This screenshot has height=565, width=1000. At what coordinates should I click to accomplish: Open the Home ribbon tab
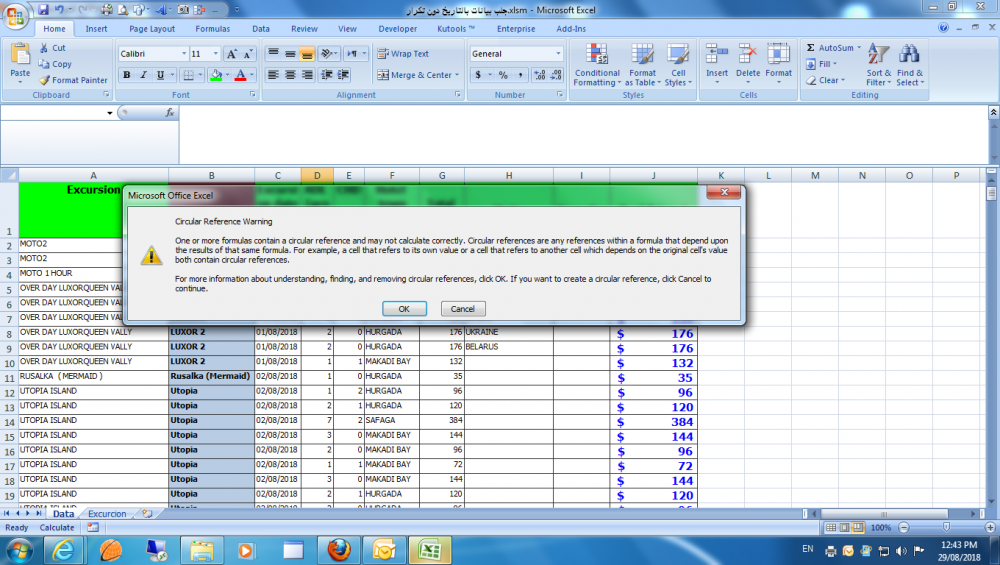tap(54, 29)
